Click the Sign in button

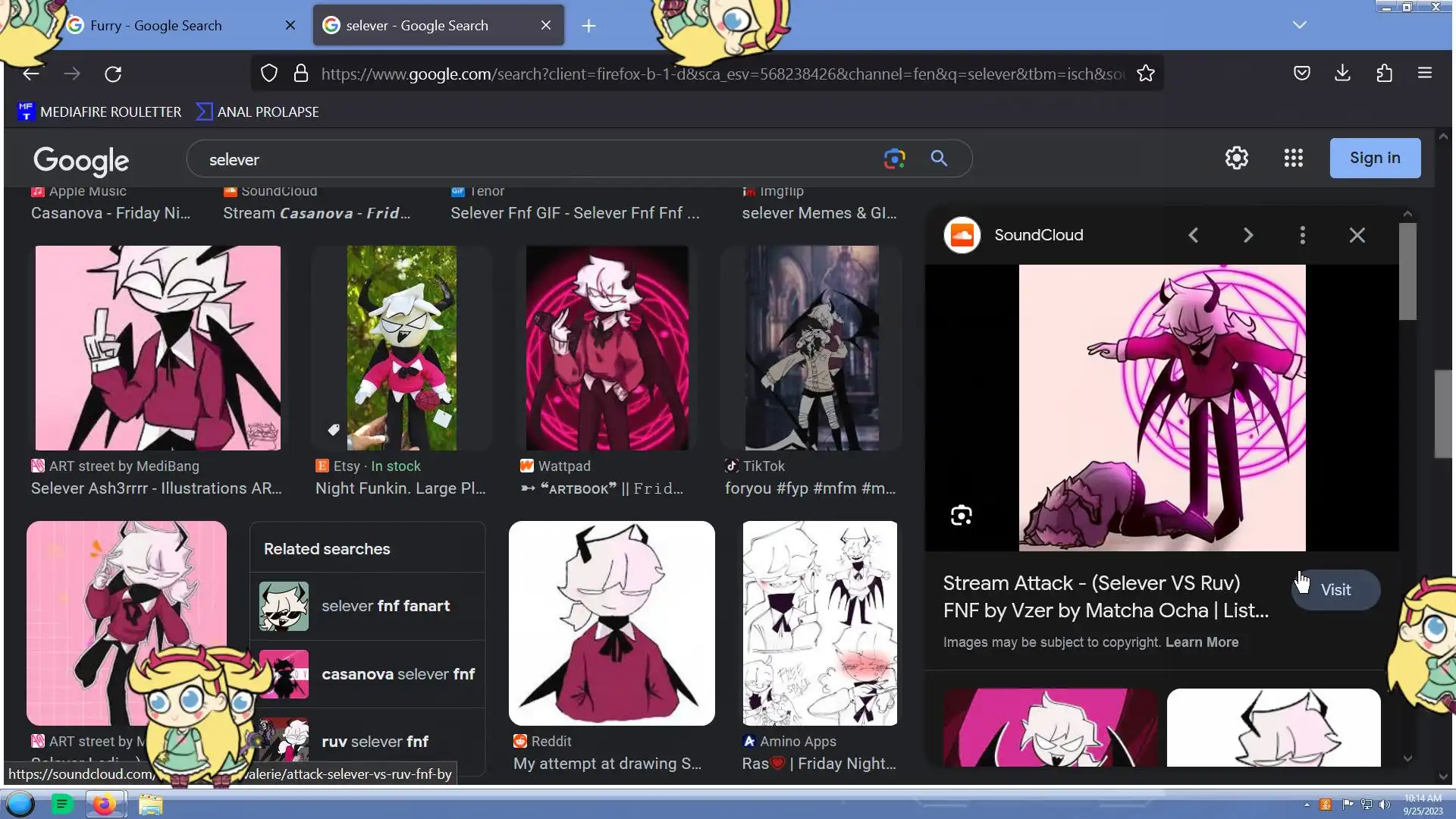[1374, 158]
